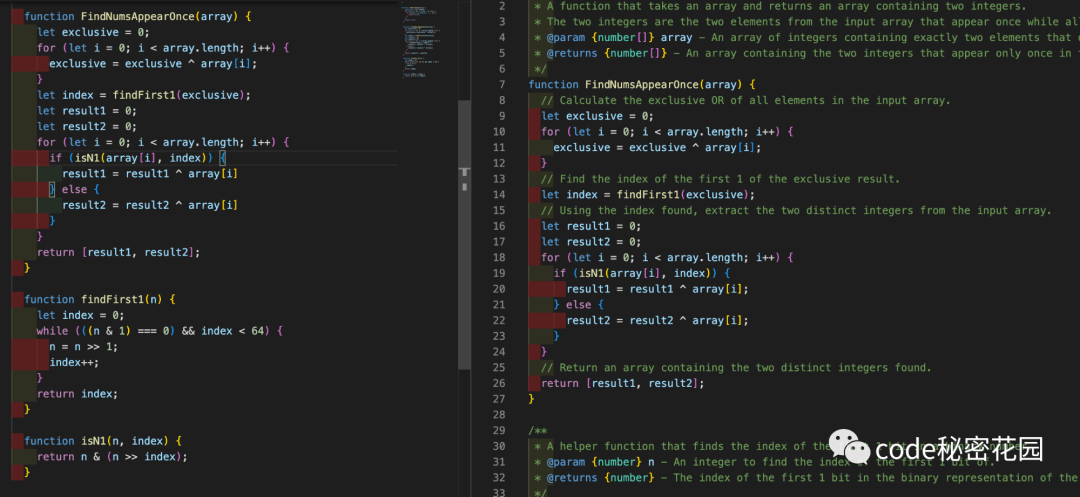Click 'function isN1(n, index) {' declaration

coord(103,441)
